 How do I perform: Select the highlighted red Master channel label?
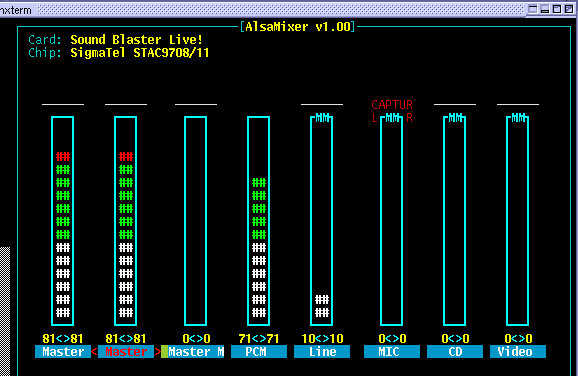pos(126,352)
